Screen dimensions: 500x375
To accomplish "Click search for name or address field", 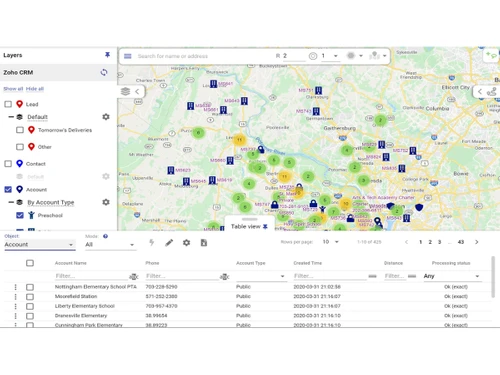I will (203, 56).
